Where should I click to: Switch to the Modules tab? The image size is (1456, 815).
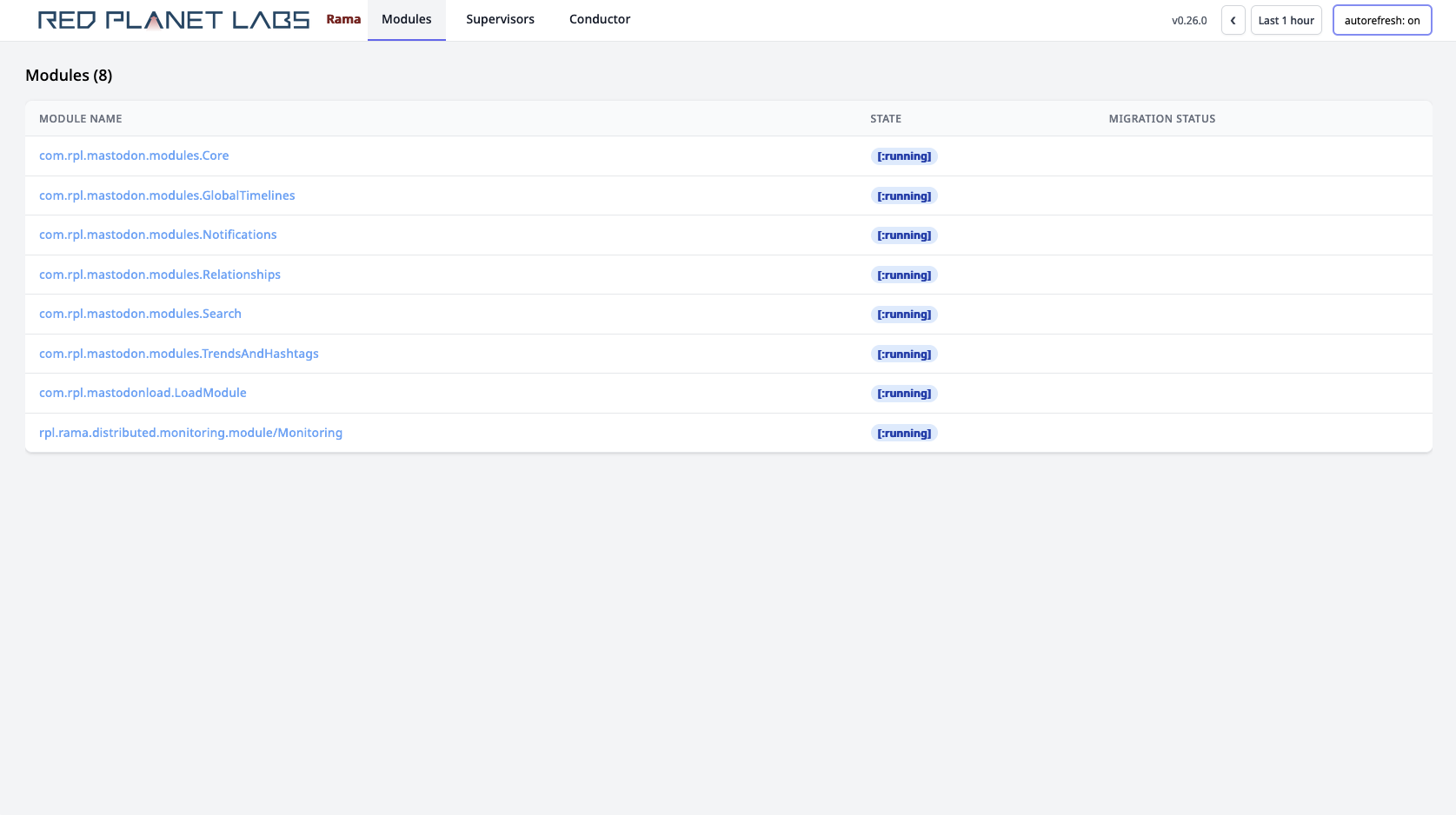click(x=407, y=20)
